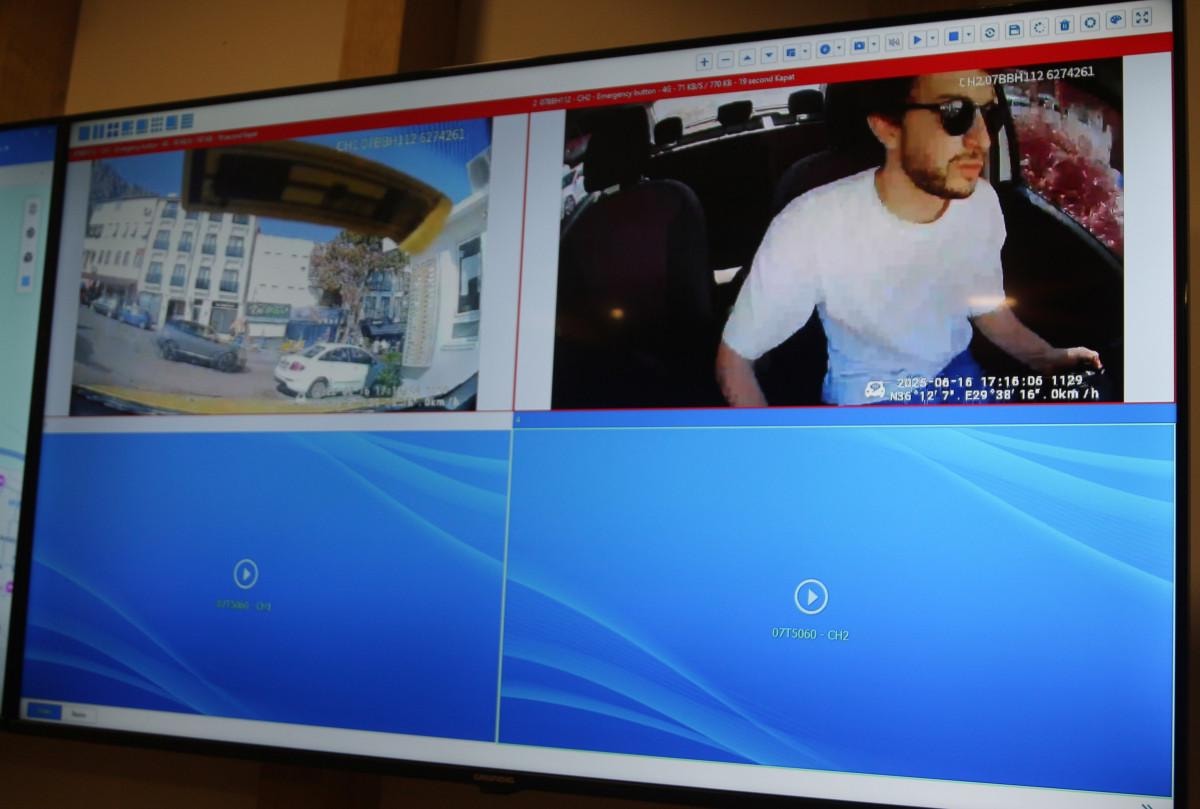The height and width of the screenshot is (809, 1200).
Task: Click the minus zoom-out icon in toolbar
Action: (726, 59)
